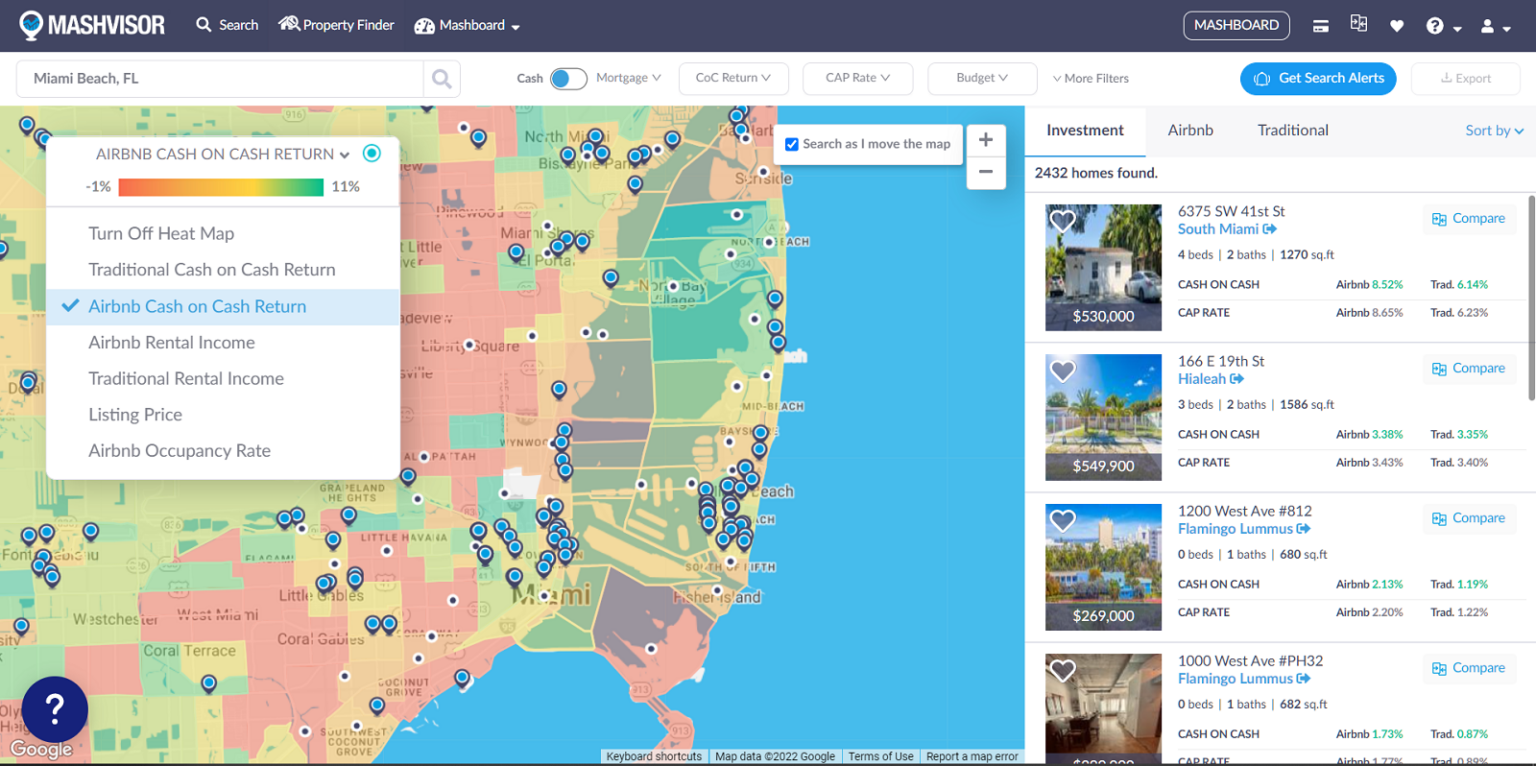This screenshot has height=766, width=1536.
Task: Zoom in on the map with plus button
Action: pos(985,140)
